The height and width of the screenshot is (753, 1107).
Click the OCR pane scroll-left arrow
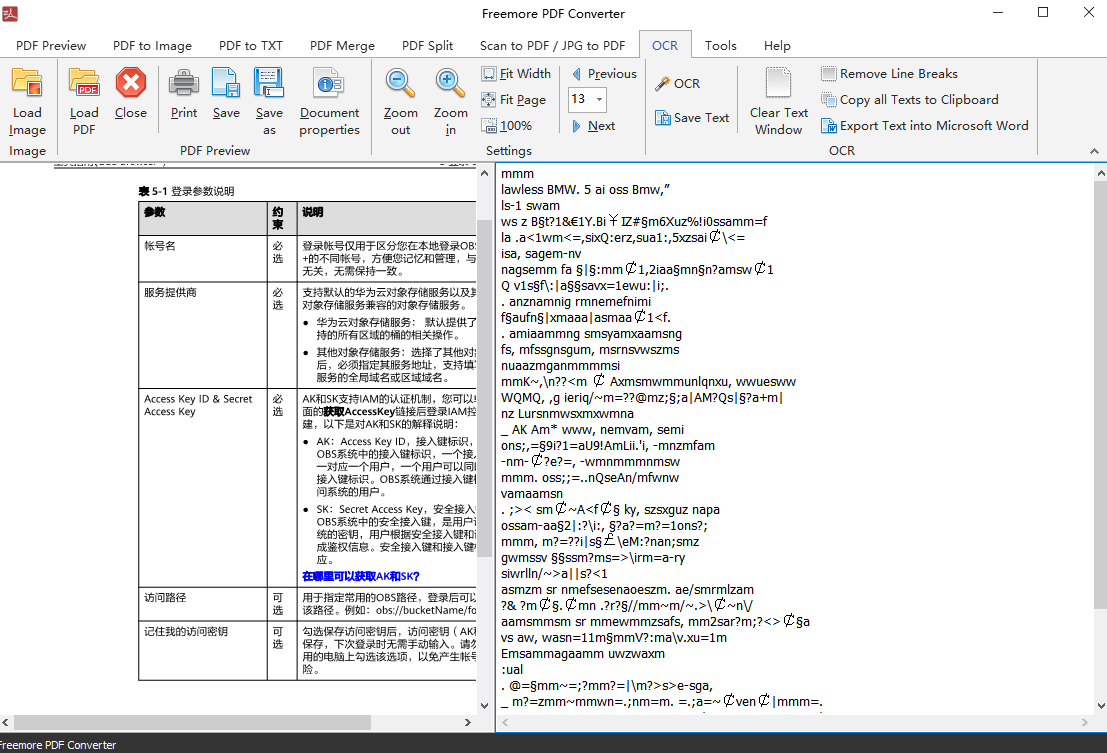click(x=505, y=723)
